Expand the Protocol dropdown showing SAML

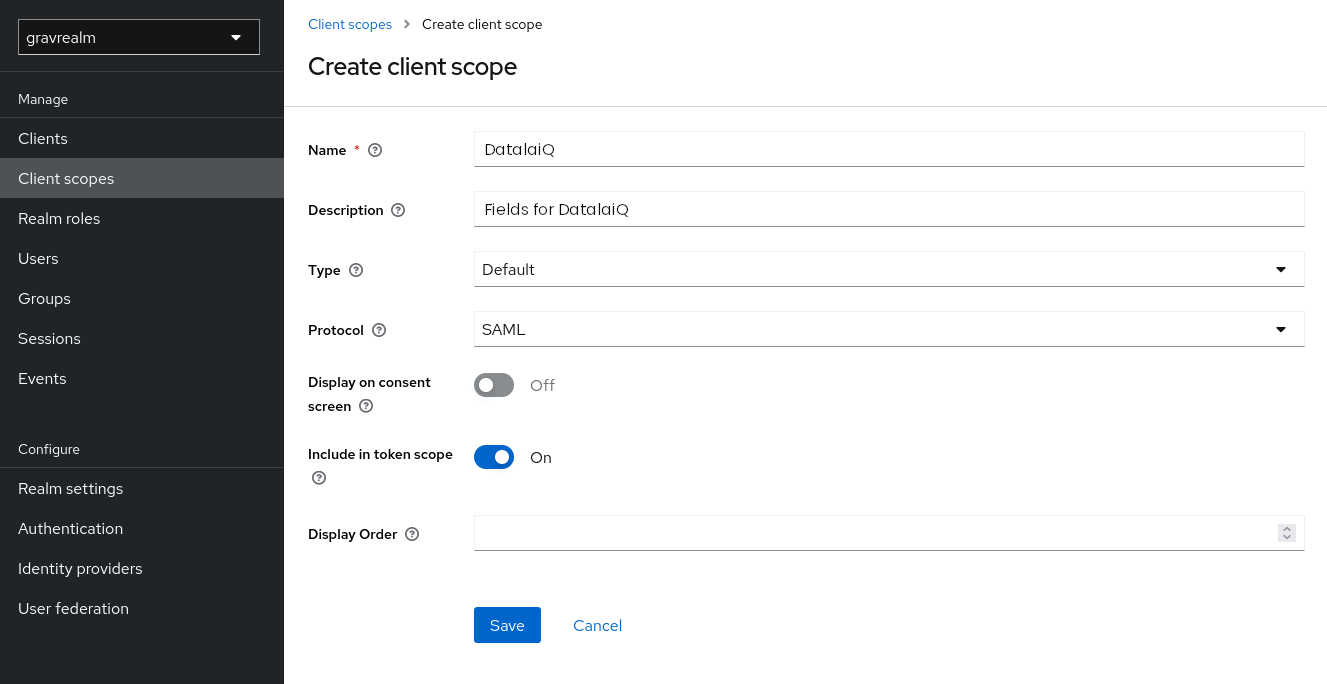pos(889,329)
